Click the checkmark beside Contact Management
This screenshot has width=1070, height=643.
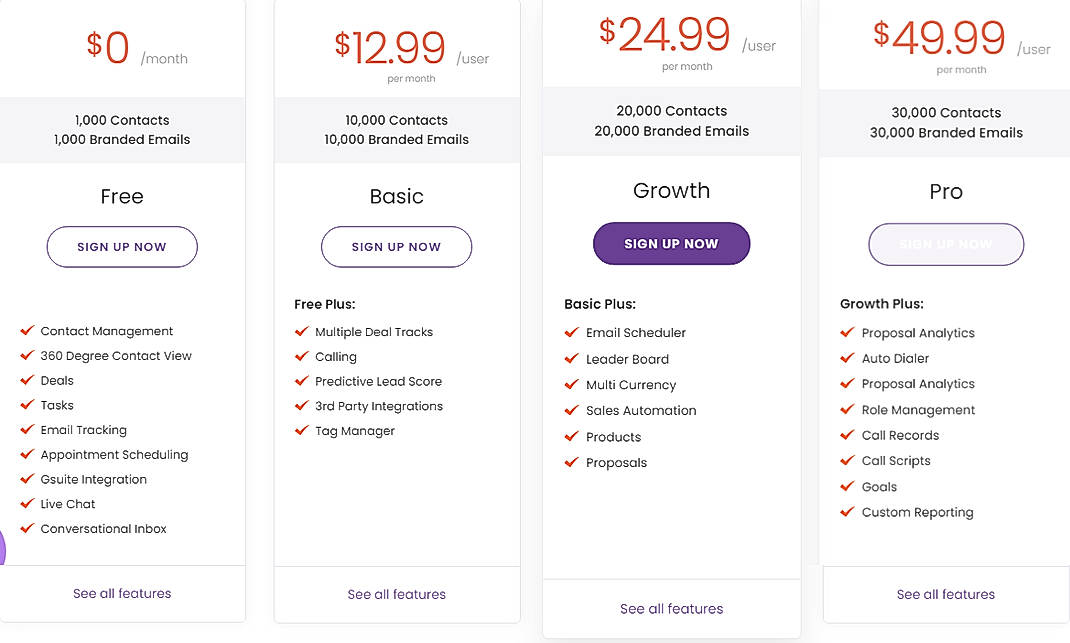tap(27, 331)
